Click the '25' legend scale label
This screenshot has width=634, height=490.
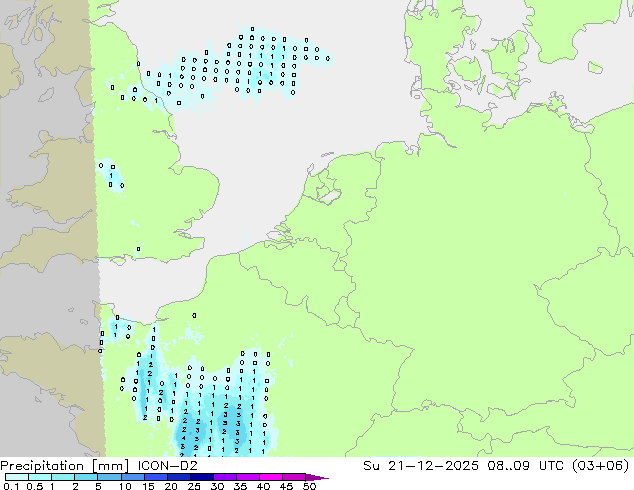[x=194, y=486]
